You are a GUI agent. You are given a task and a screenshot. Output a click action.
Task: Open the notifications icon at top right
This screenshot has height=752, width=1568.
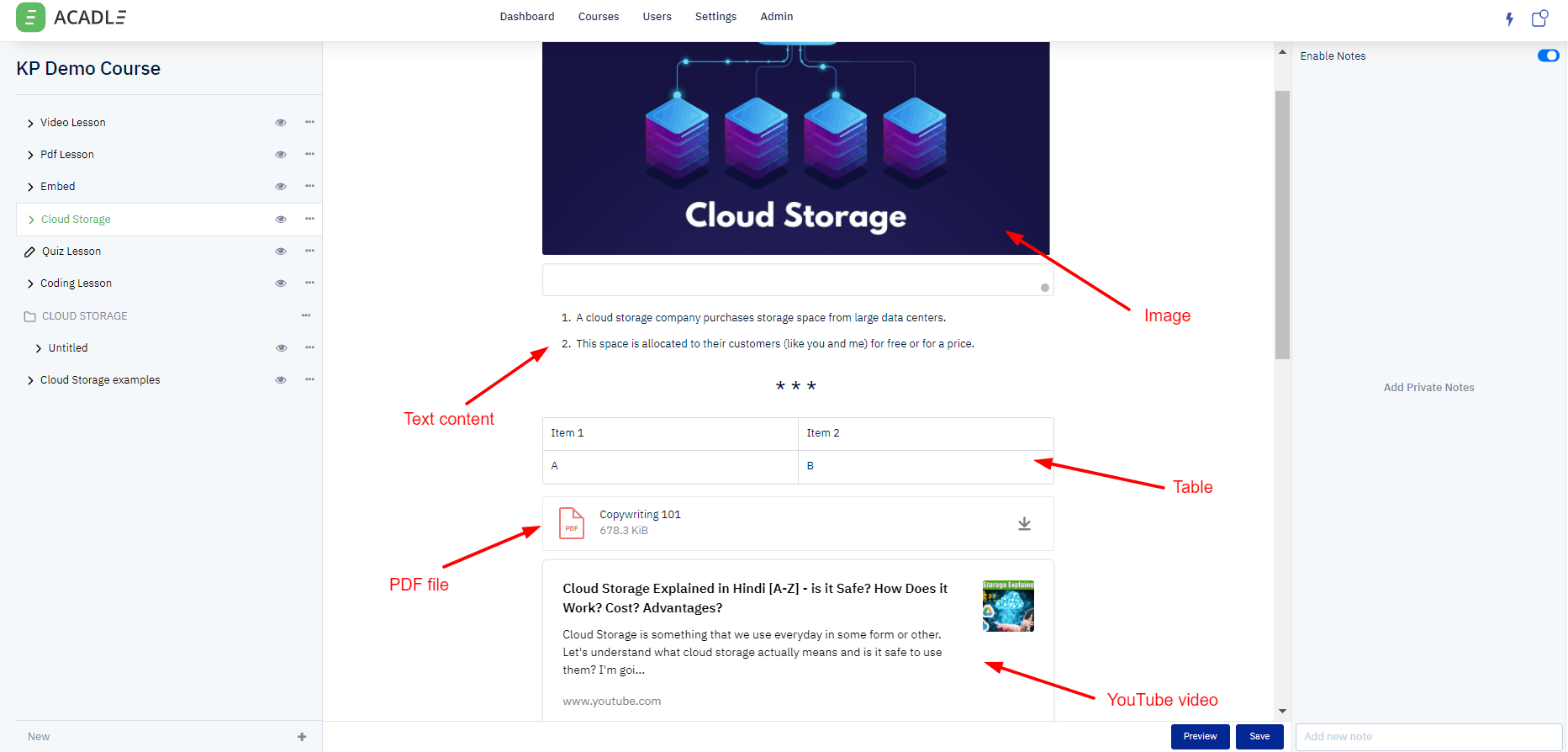click(x=1539, y=19)
